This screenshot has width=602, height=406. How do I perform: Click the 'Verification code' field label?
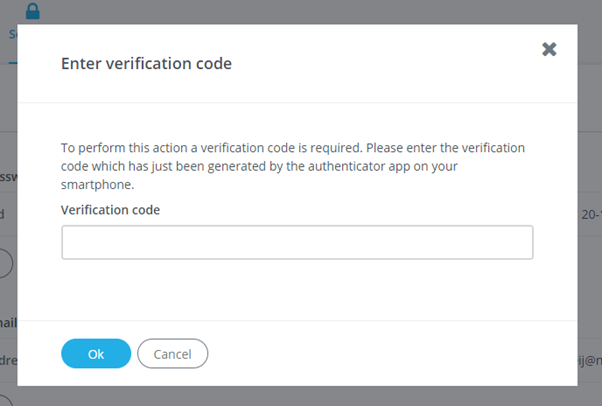point(110,210)
